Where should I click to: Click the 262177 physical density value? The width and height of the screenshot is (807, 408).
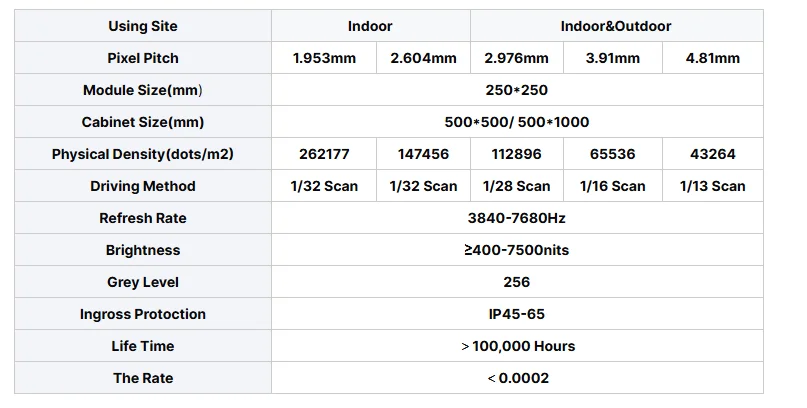tap(324, 154)
